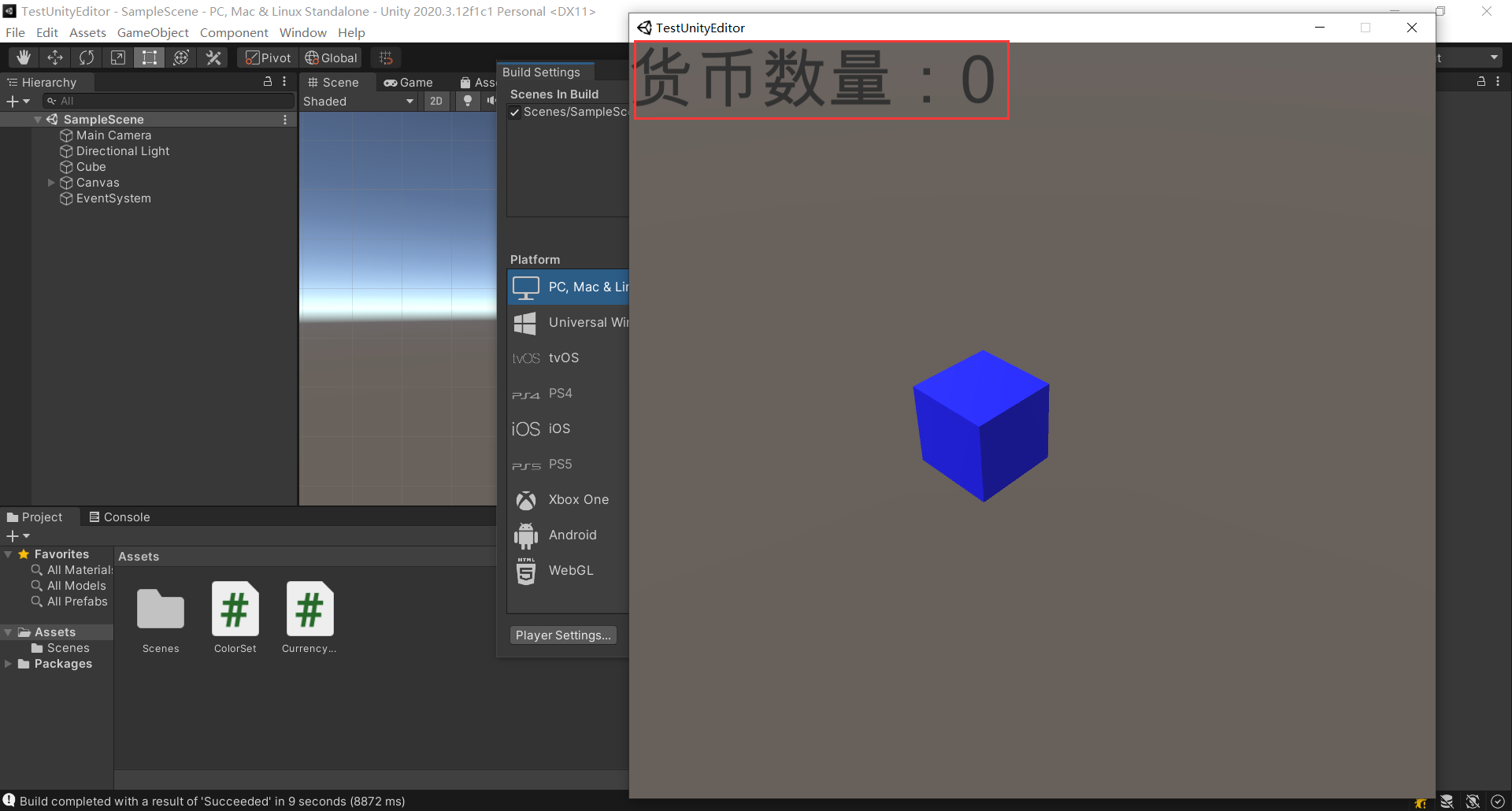Open the Hierarchy Create plus icon
This screenshot has height=811, width=1512.
(12, 101)
